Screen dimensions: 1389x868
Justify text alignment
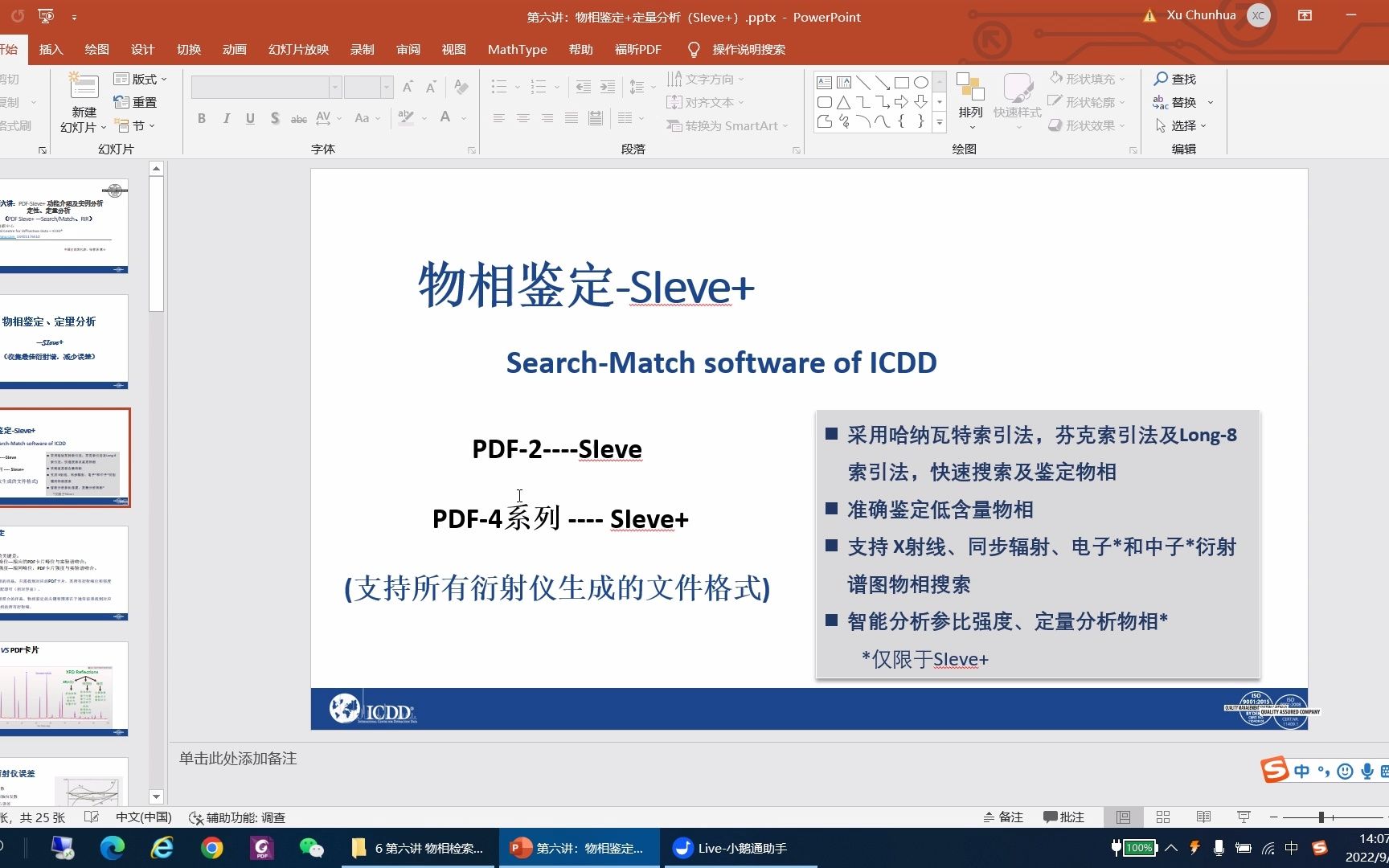(571, 118)
